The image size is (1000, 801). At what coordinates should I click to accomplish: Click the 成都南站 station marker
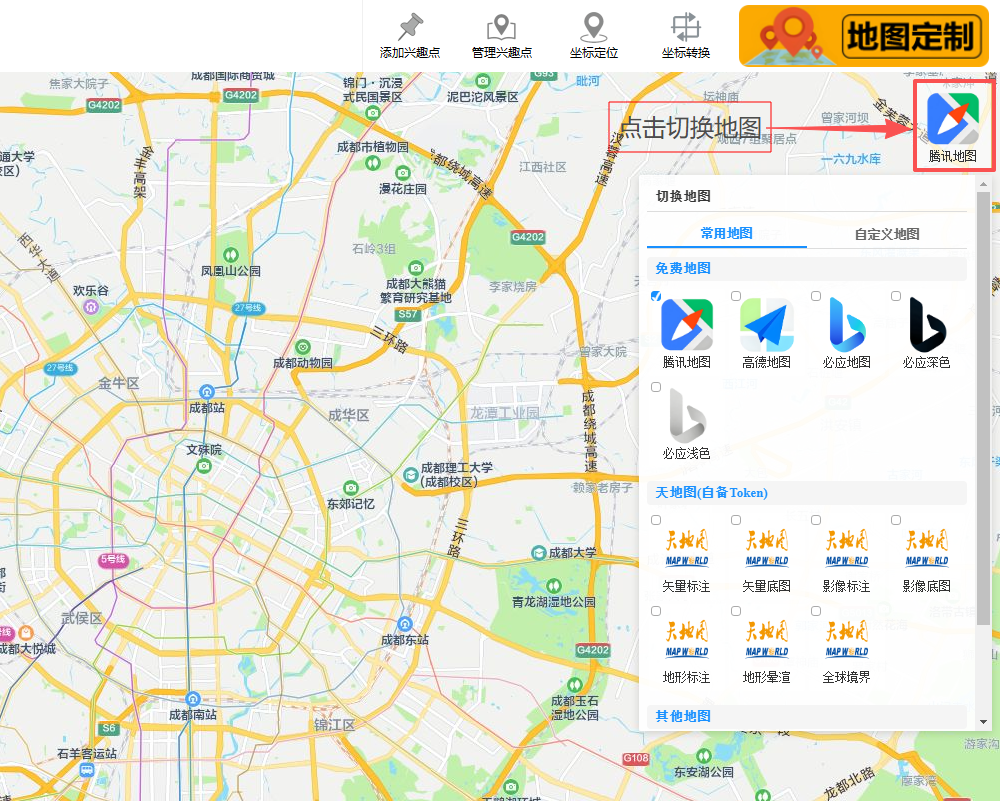(x=193, y=699)
